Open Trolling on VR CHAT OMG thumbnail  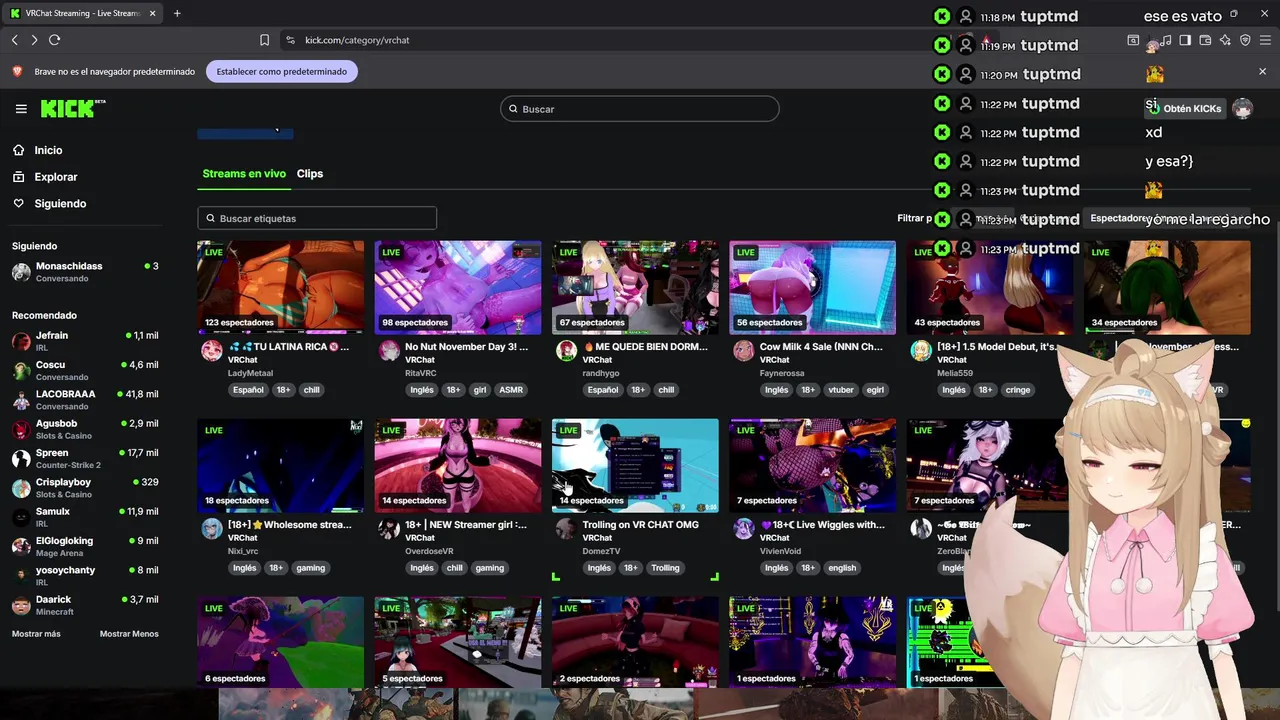click(635, 465)
